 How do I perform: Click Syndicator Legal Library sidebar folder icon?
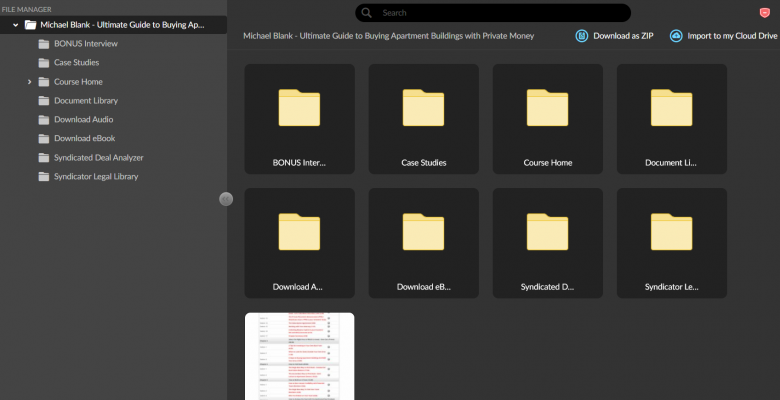[44, 176]
